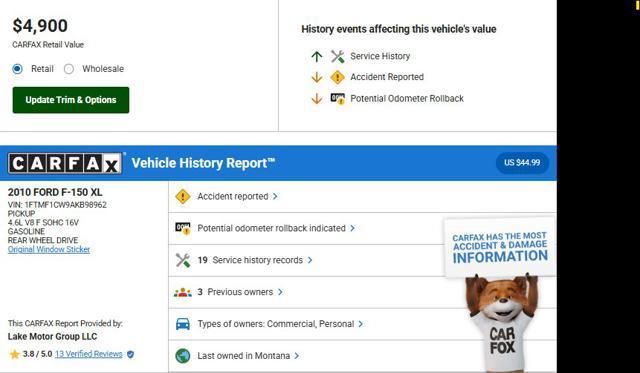Viewport: 640px width, 373px height.
Task: Open the Accident reported details link
Action: pyautogui.click(x=233, y=196)
